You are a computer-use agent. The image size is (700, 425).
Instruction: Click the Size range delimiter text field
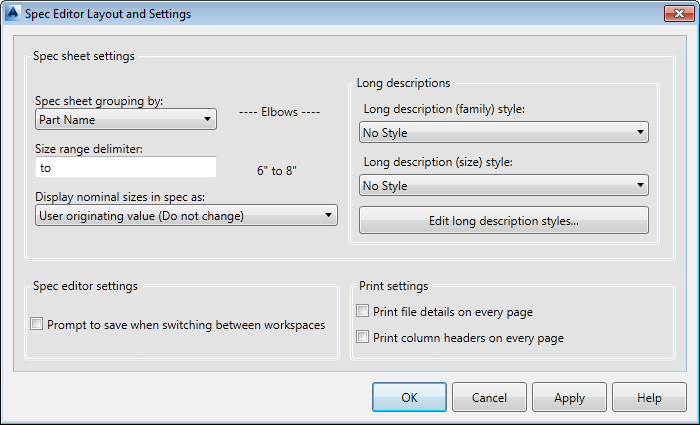click(125, 168)
